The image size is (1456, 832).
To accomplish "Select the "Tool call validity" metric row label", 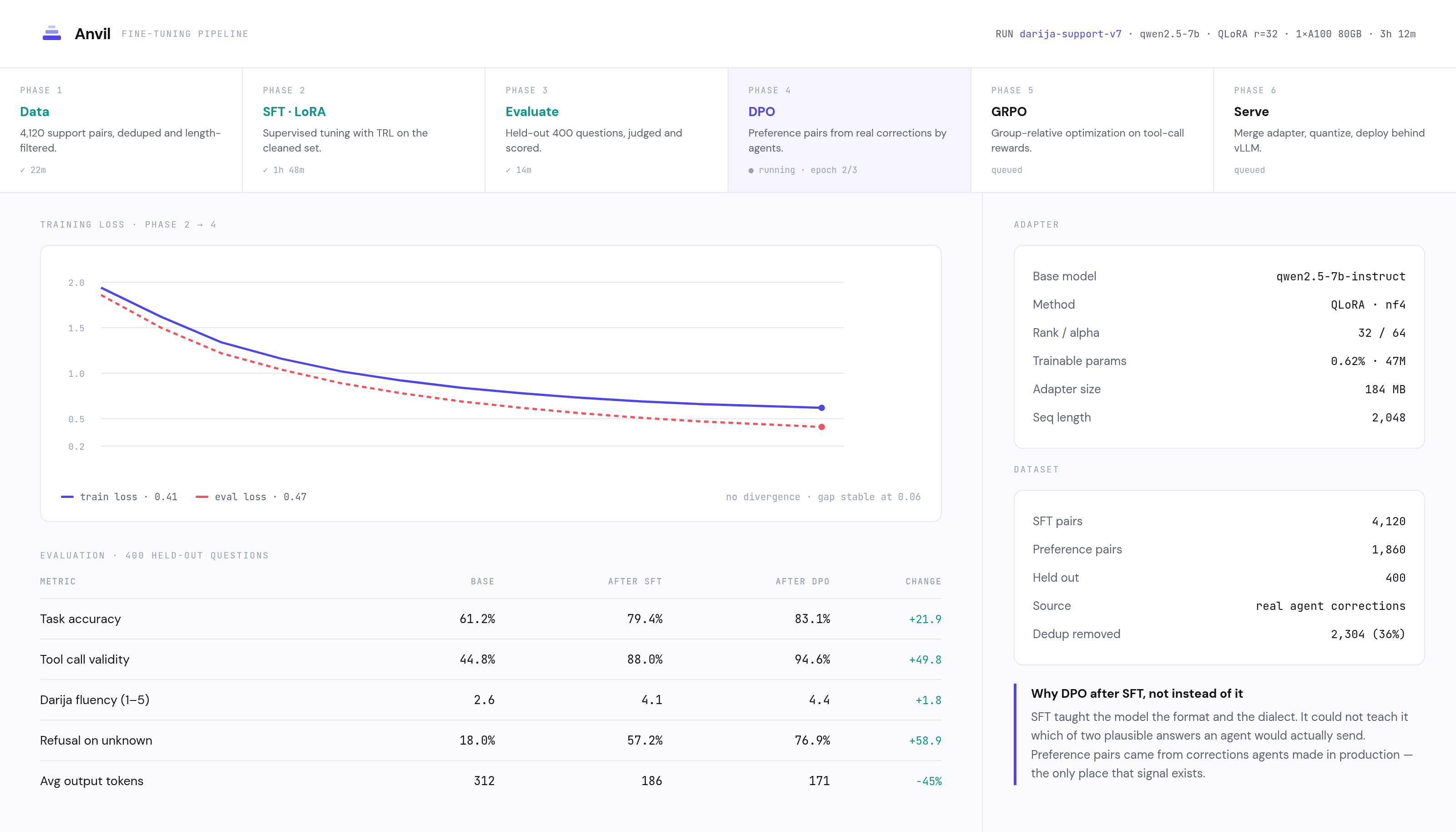I will [x=85, y=660].
